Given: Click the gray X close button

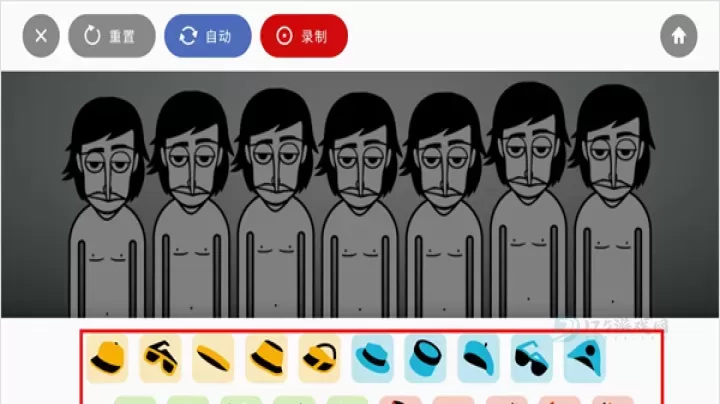Looking at the screenshot, I should [41, 36].
